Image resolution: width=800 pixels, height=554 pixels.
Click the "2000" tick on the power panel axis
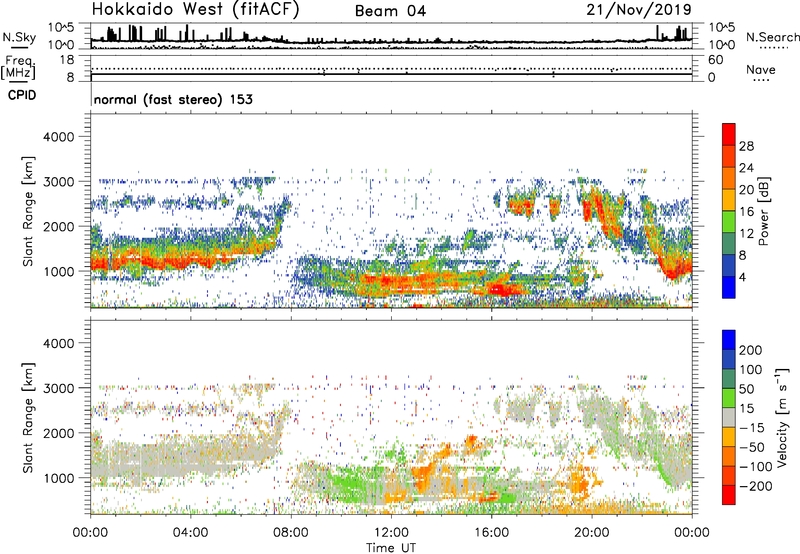pos(58,226)
